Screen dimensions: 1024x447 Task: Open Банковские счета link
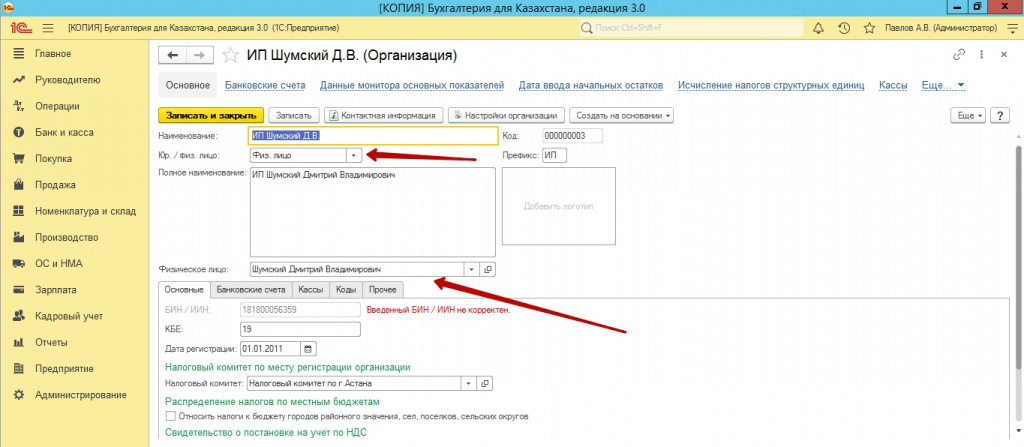(265, 85)
